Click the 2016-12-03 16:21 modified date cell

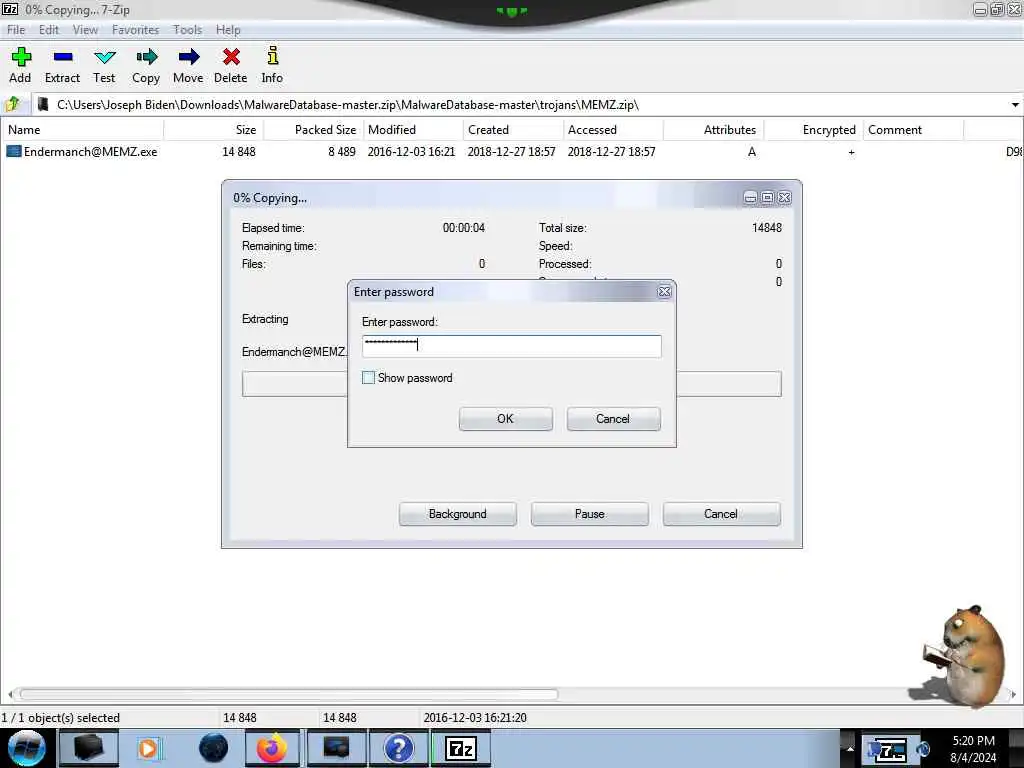[411, 152]
